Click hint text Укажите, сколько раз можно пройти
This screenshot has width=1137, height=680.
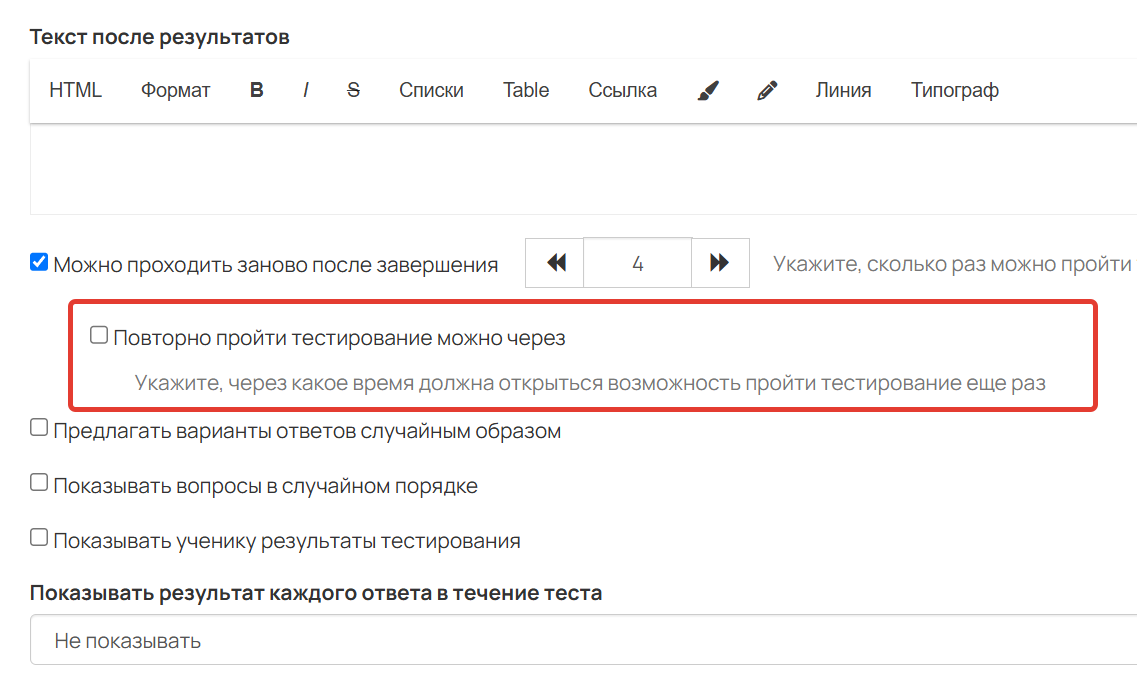[951, 264]
